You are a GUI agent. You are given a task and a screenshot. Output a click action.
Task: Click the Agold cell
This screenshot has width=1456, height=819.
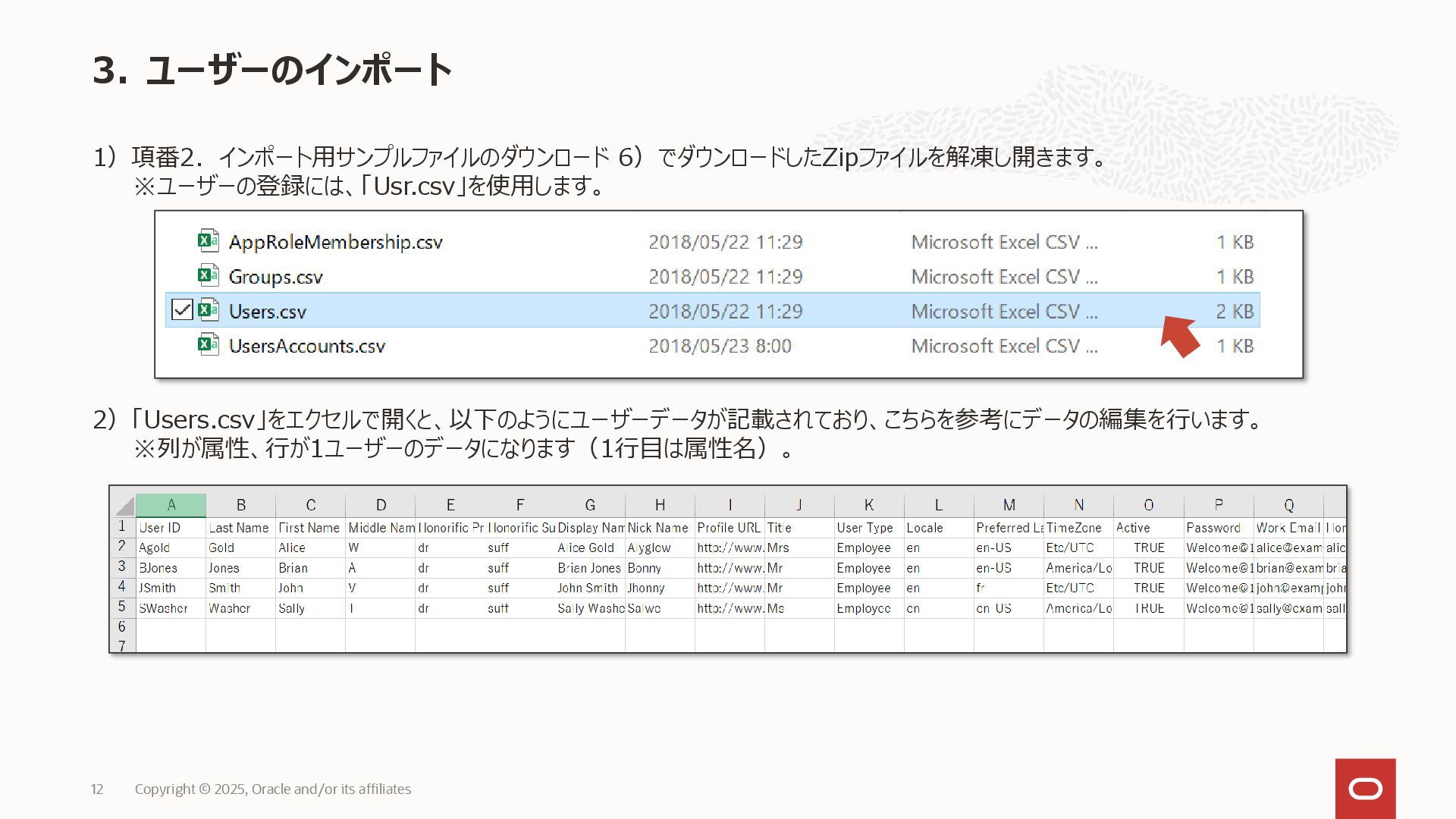coord(171,548)
